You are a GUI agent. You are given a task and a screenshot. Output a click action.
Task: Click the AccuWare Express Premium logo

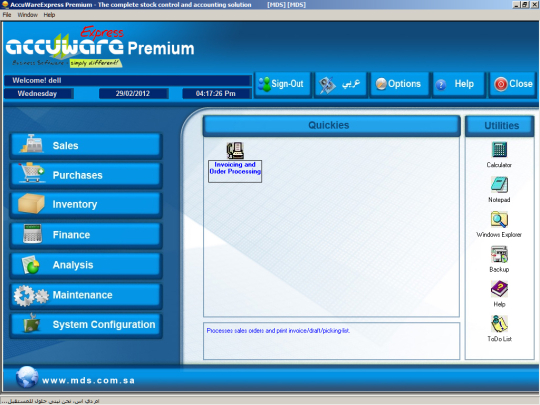(x=100, y=46)
